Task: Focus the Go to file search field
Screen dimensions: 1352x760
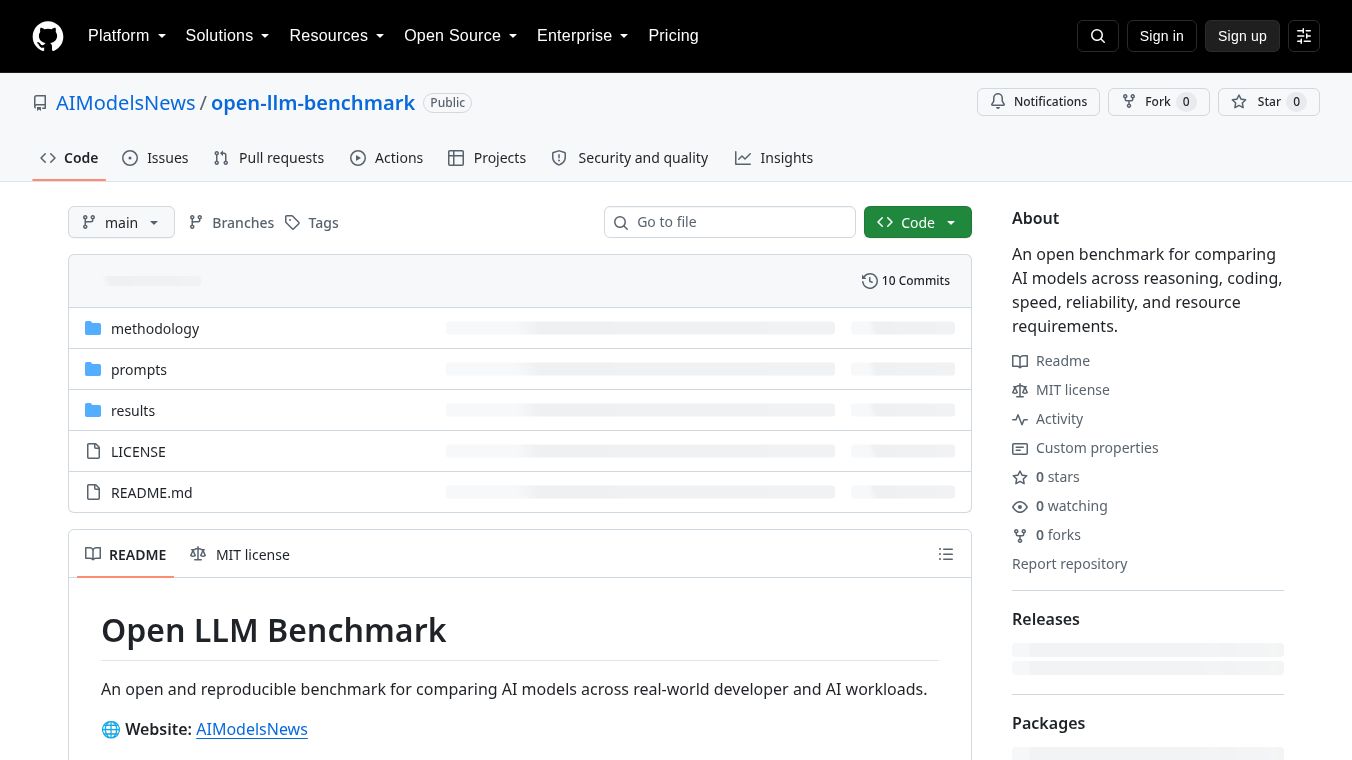Action: 730,222
